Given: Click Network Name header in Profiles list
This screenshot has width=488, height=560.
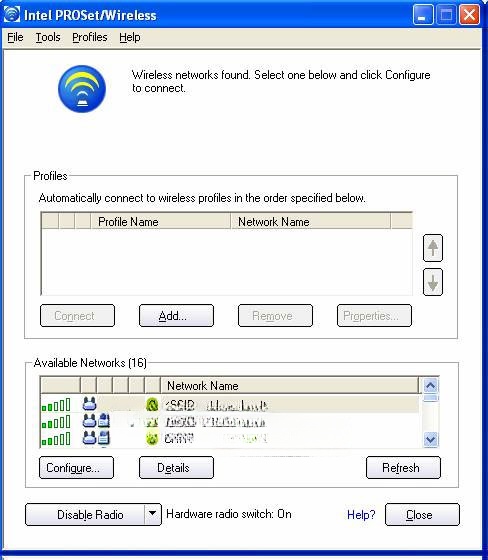Looking at the screenshot, I should click(x=310, y=222).
